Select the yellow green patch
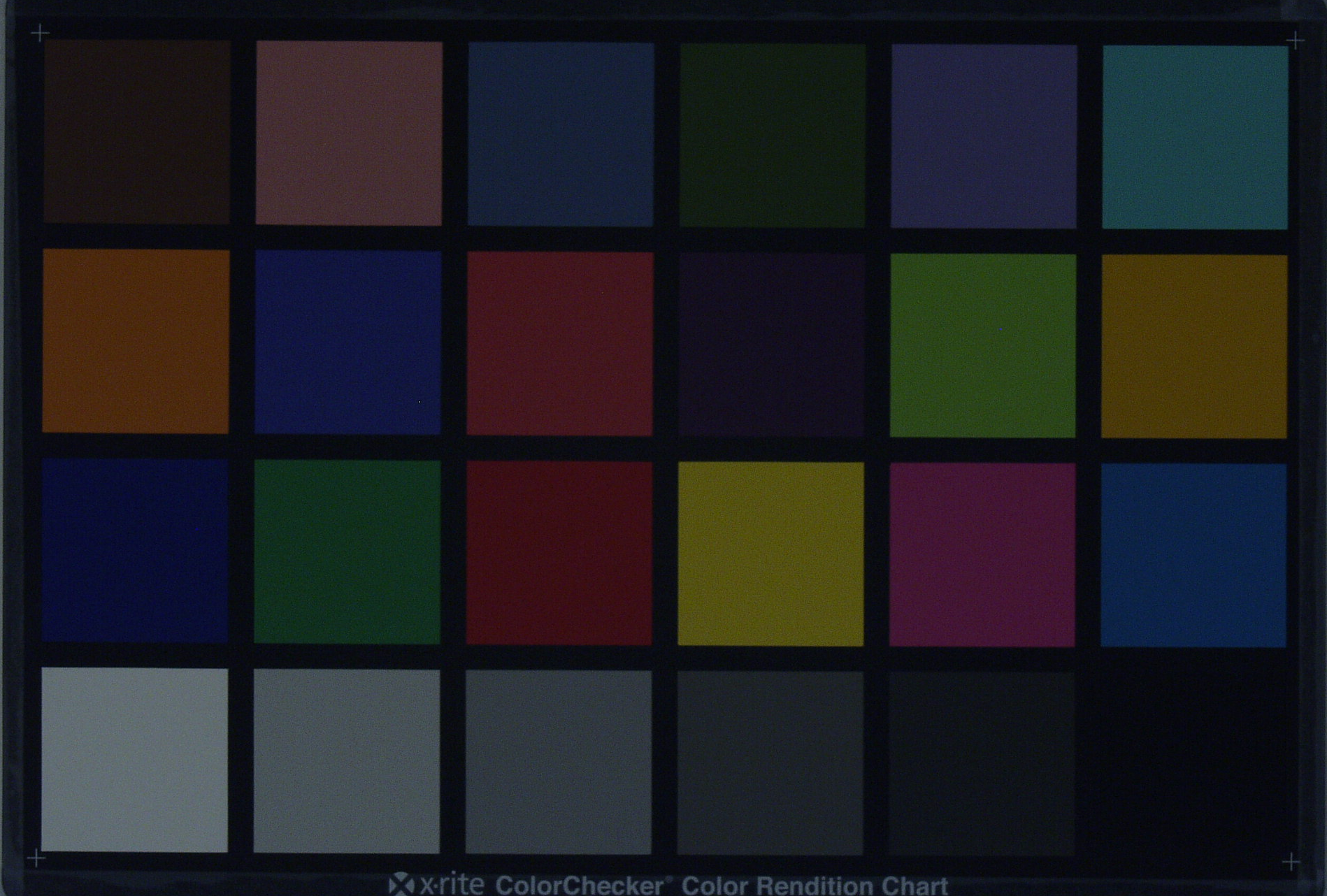 [983, 345]
